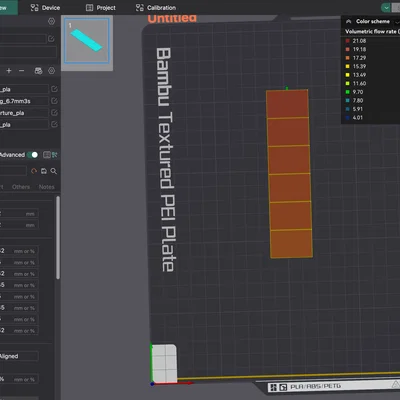Image resolution: width=400 pixels, height=400 pixels.
Task: Open the Aligned seam position dropdown
Action: pyautogui.click(x=19, y=356)
